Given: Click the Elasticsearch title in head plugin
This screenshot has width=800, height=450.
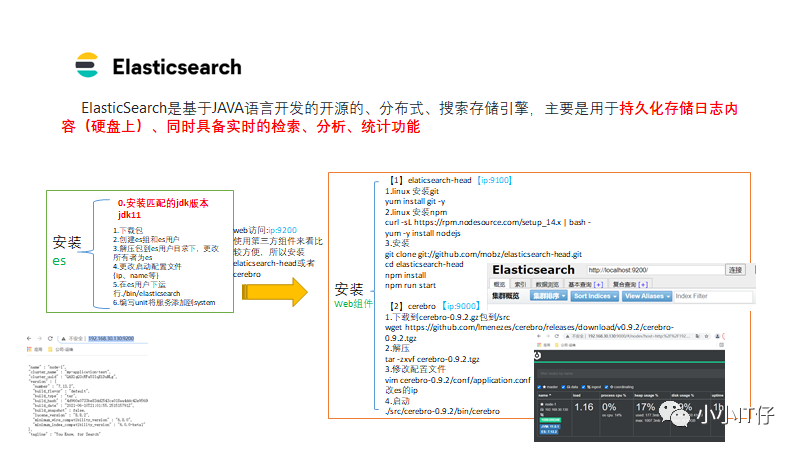Looking at the screenshot, I should 533,269.
